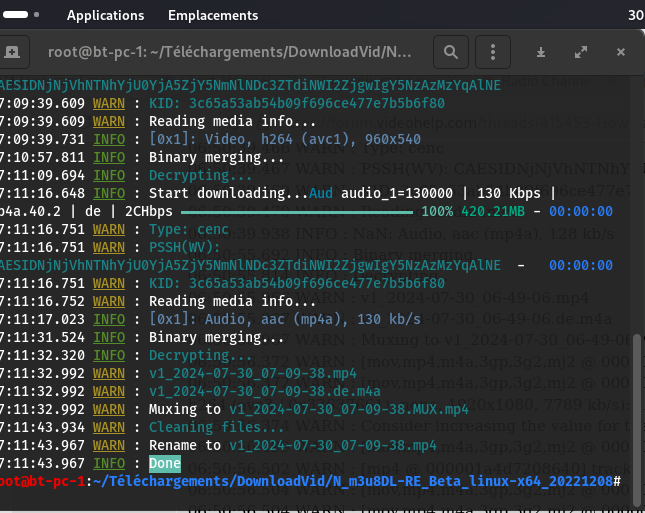Open the Applications menu
This screenshot has width=645, height=513.
coord(105,15)
